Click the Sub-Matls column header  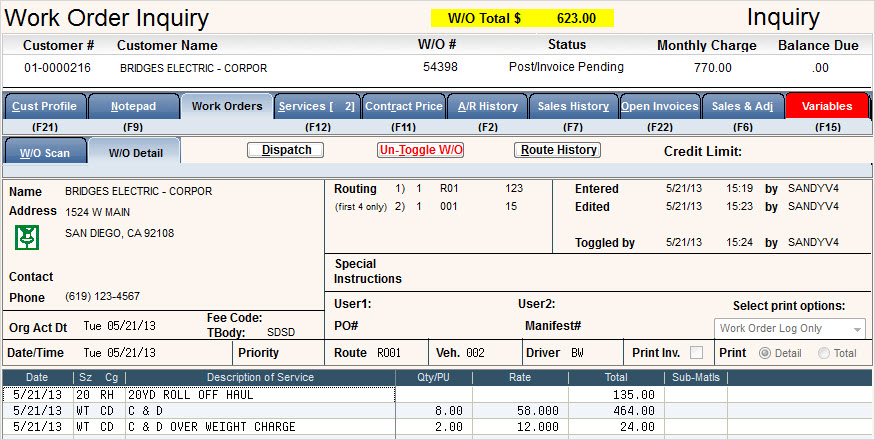coord(696,377)
